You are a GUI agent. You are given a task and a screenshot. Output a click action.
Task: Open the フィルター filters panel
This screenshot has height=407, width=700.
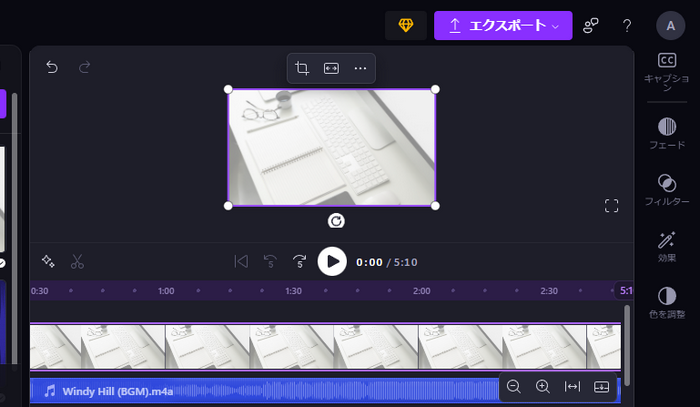pos(667,190)
